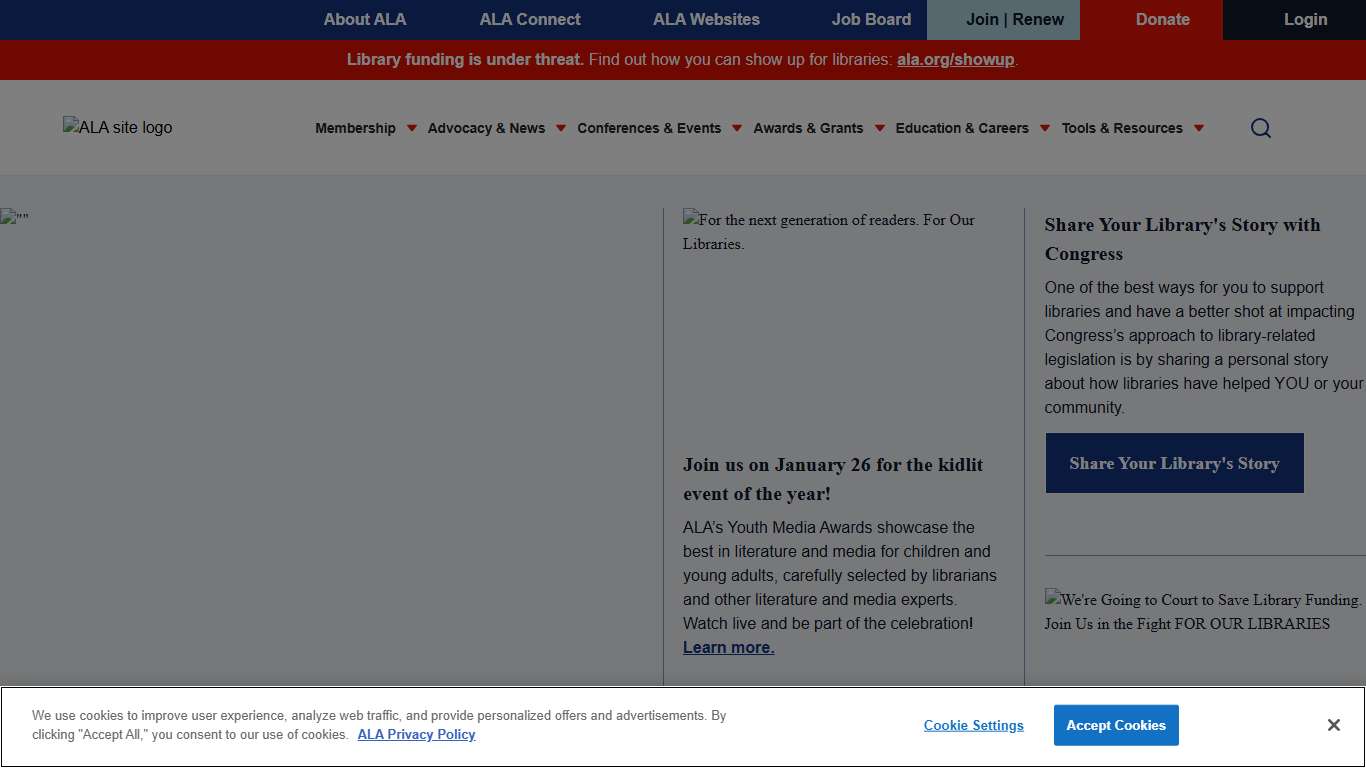Viewport: 1366px width, 768px height.
Task: Dismiss the cookie banner with the X icon
Action: [1333, 724]
